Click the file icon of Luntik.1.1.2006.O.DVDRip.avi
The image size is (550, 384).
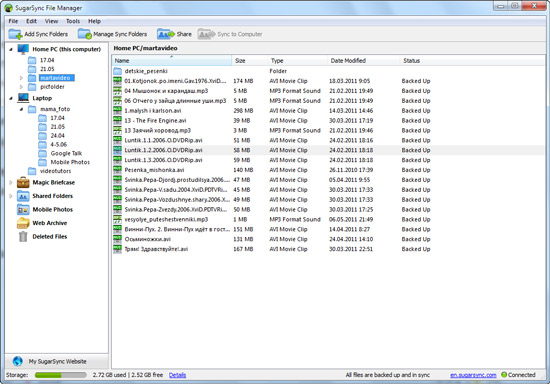118,140
